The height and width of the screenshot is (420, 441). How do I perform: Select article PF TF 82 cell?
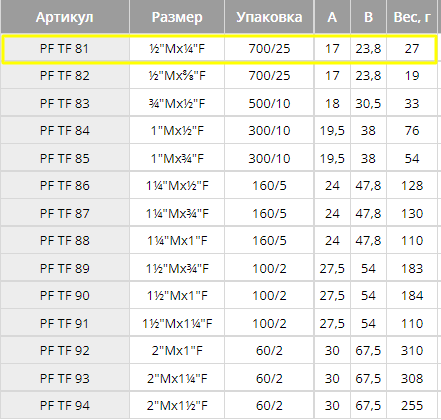(x=65, y=75)
